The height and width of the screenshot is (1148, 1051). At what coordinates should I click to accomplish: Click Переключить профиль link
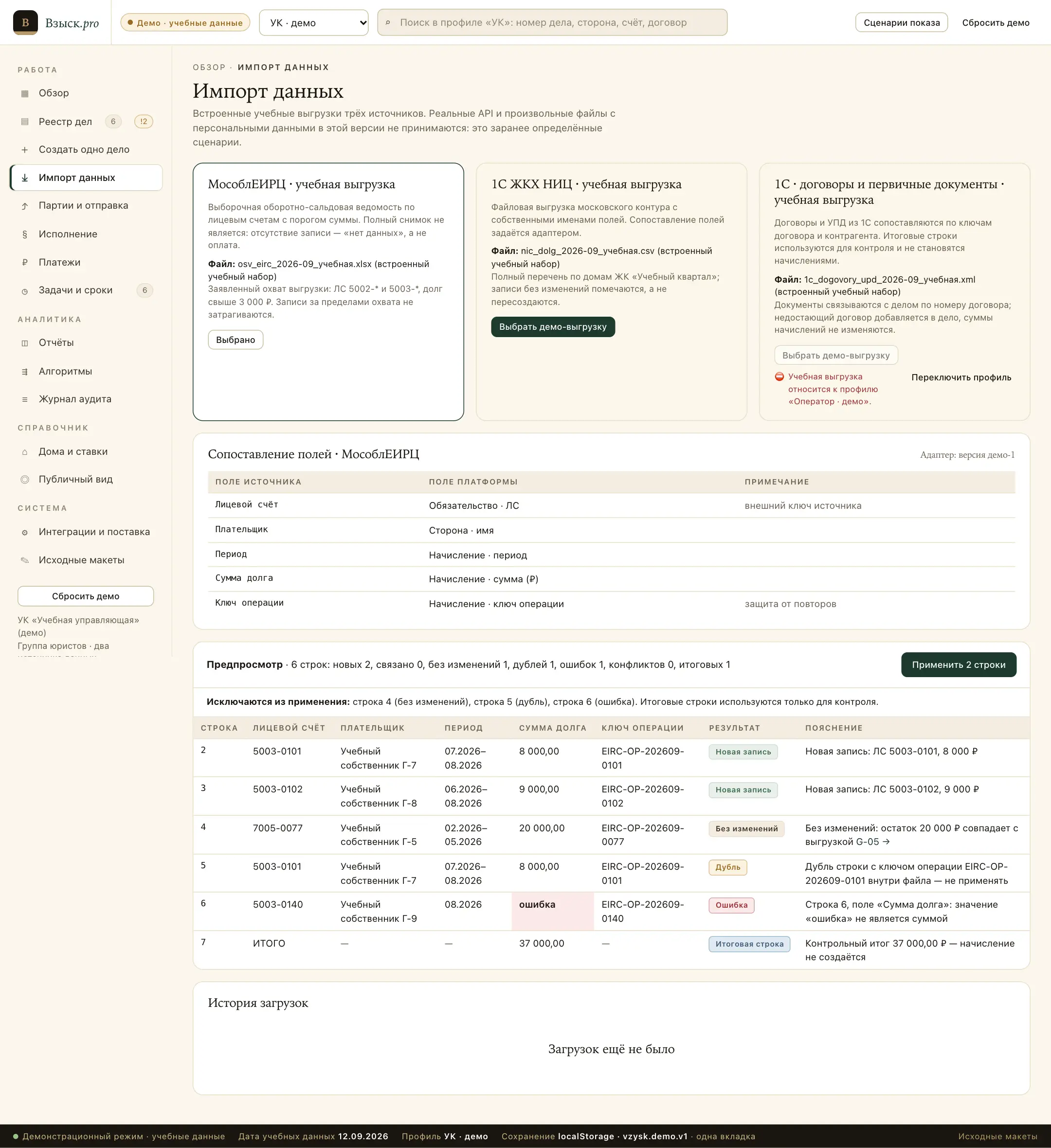click(x=961, y=377)
